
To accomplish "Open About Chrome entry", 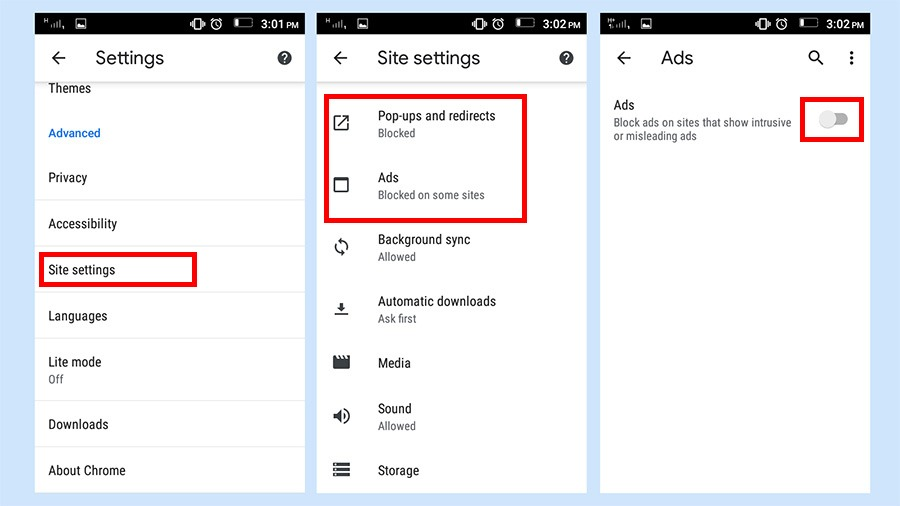I will tap(170, 470).
